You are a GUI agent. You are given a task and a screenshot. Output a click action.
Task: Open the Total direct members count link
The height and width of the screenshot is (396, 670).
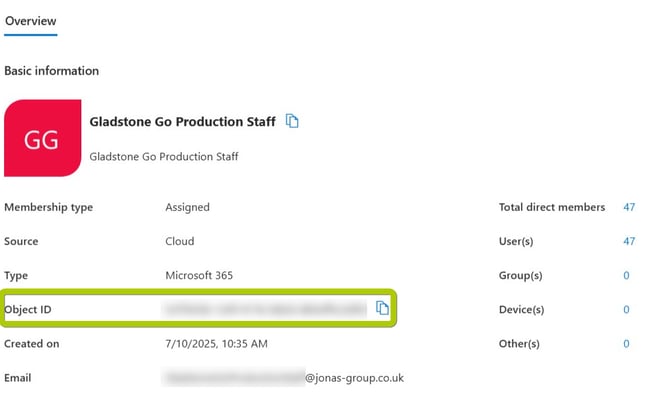[x=629, y=207]
